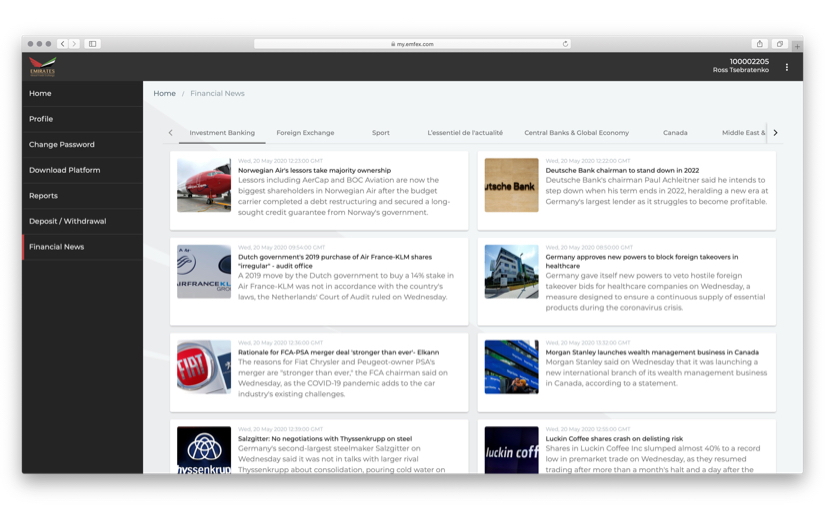The width and height of the screenshot is (825, 525).
Task: Click Norwegian Air article summary text
Action: pos(344,196)
